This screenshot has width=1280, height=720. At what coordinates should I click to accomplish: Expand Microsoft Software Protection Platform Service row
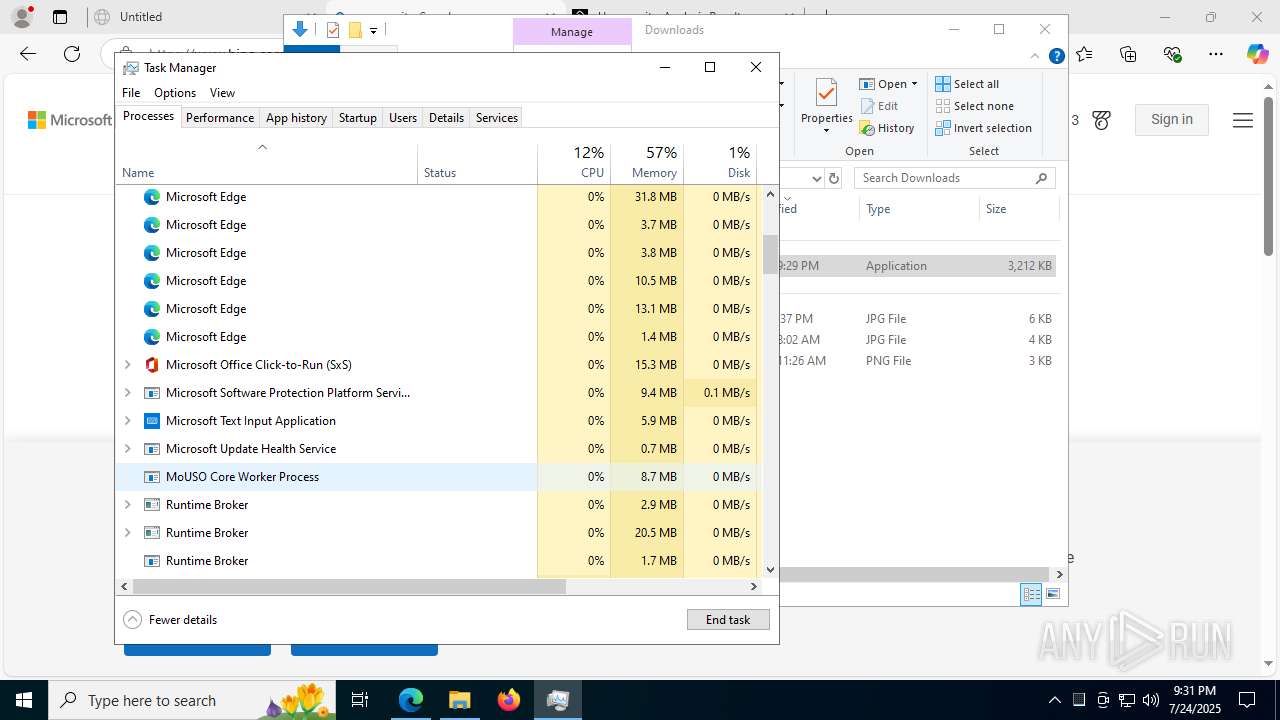pyautogui.click(x=127, y=393)
